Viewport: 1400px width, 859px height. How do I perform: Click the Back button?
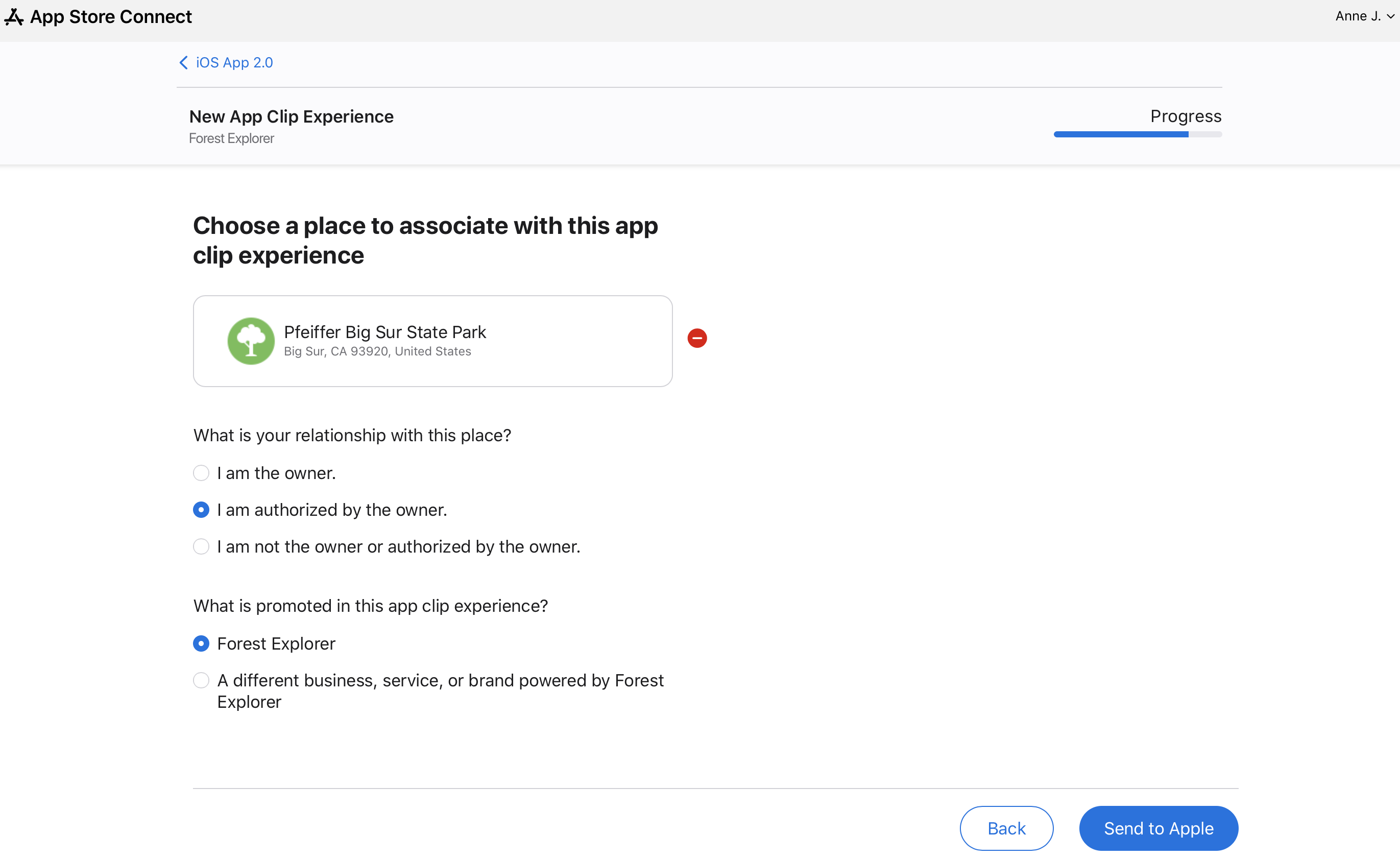point(1005,828)
